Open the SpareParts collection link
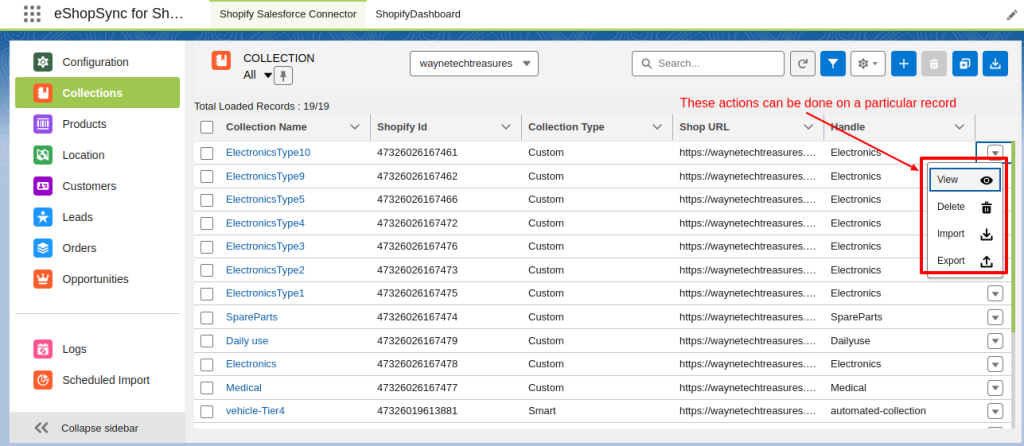The width and height of the screenshot is (1024, 446). coord(251,317)
